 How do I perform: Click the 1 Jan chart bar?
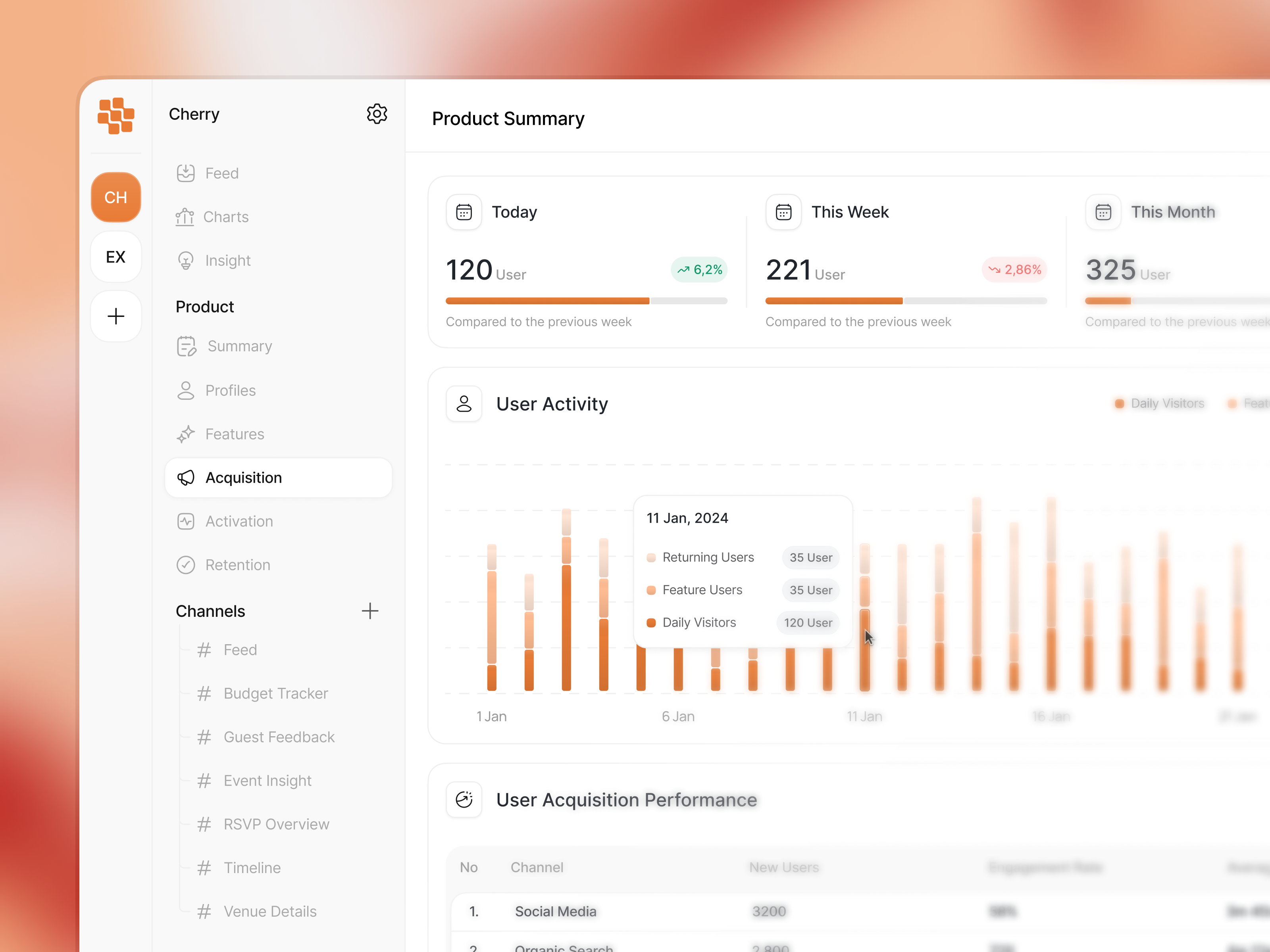pyautogui.click(x=491, y=617)
